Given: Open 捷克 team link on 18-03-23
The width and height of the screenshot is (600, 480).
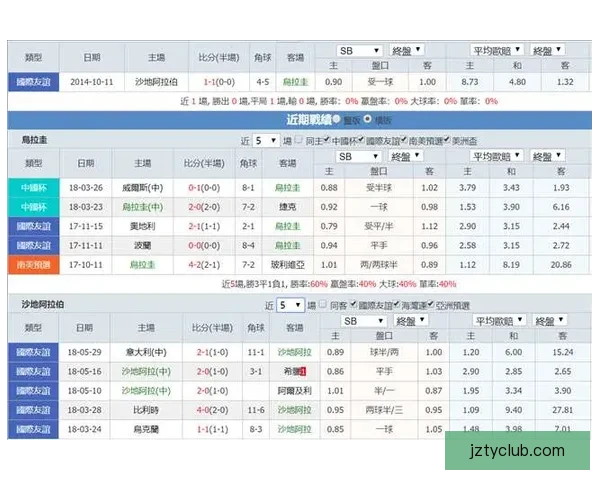Looking at the screenshot, I should (287, 207).
